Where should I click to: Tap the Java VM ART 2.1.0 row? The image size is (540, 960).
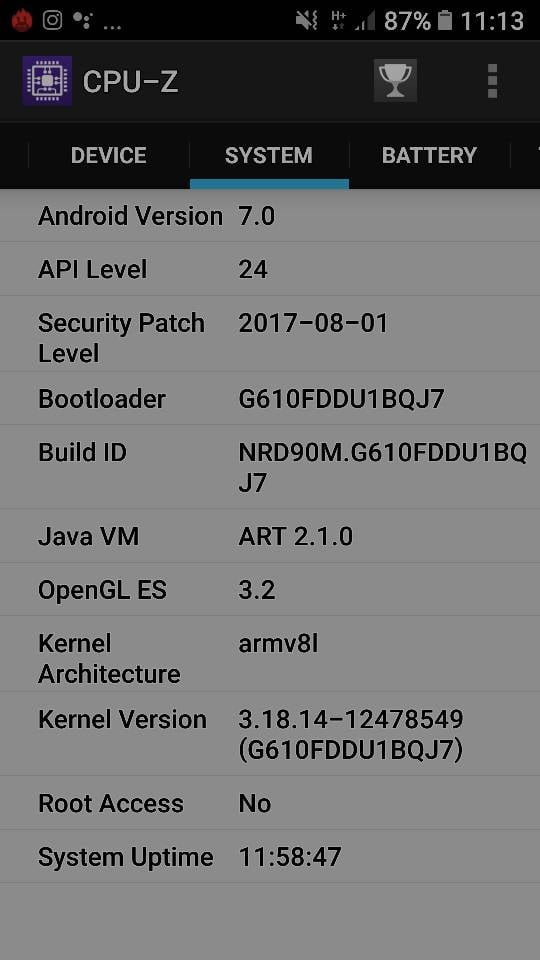tap(270, 536)
